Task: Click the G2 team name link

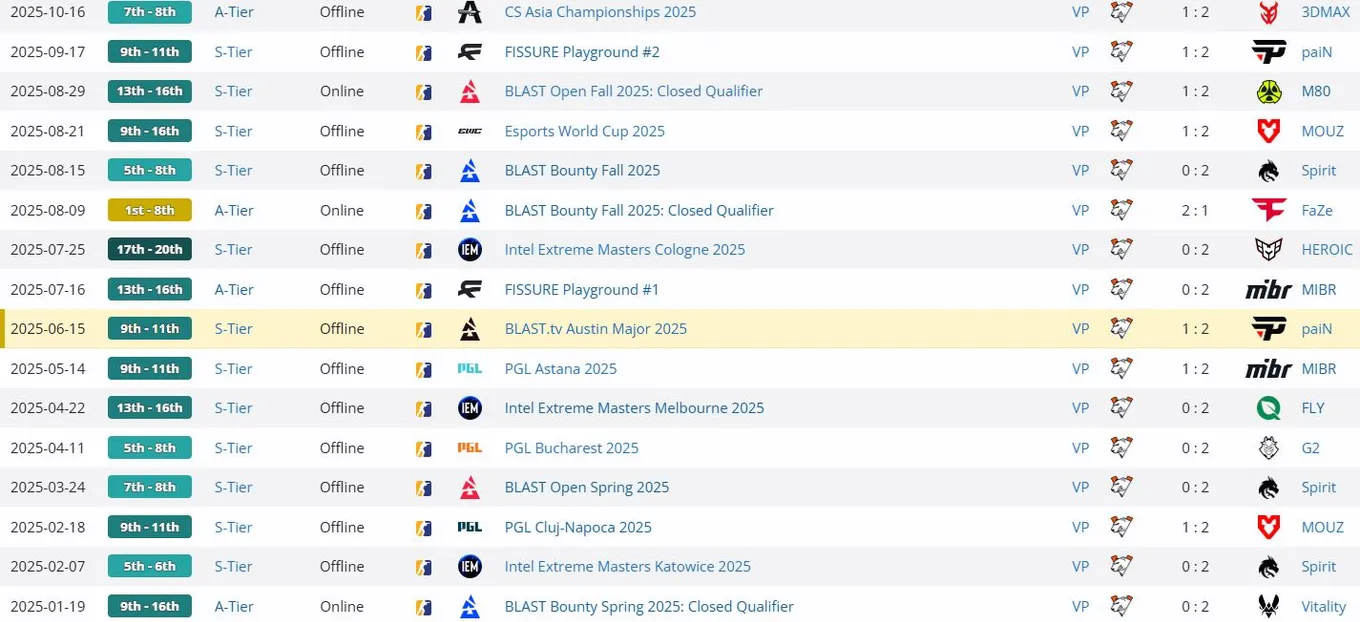Action: click(x=1311, y=448)
